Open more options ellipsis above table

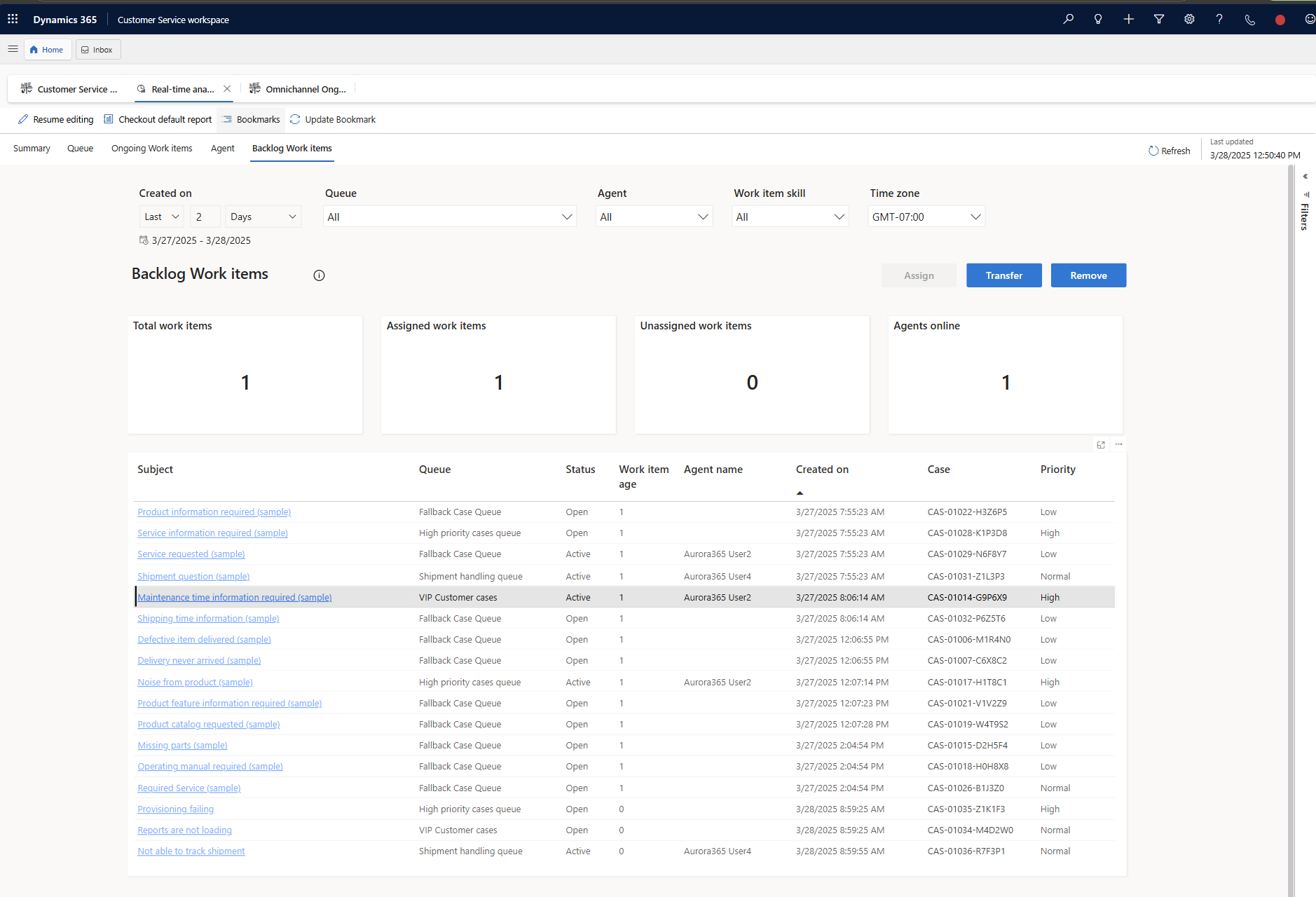pos(1118,444)
